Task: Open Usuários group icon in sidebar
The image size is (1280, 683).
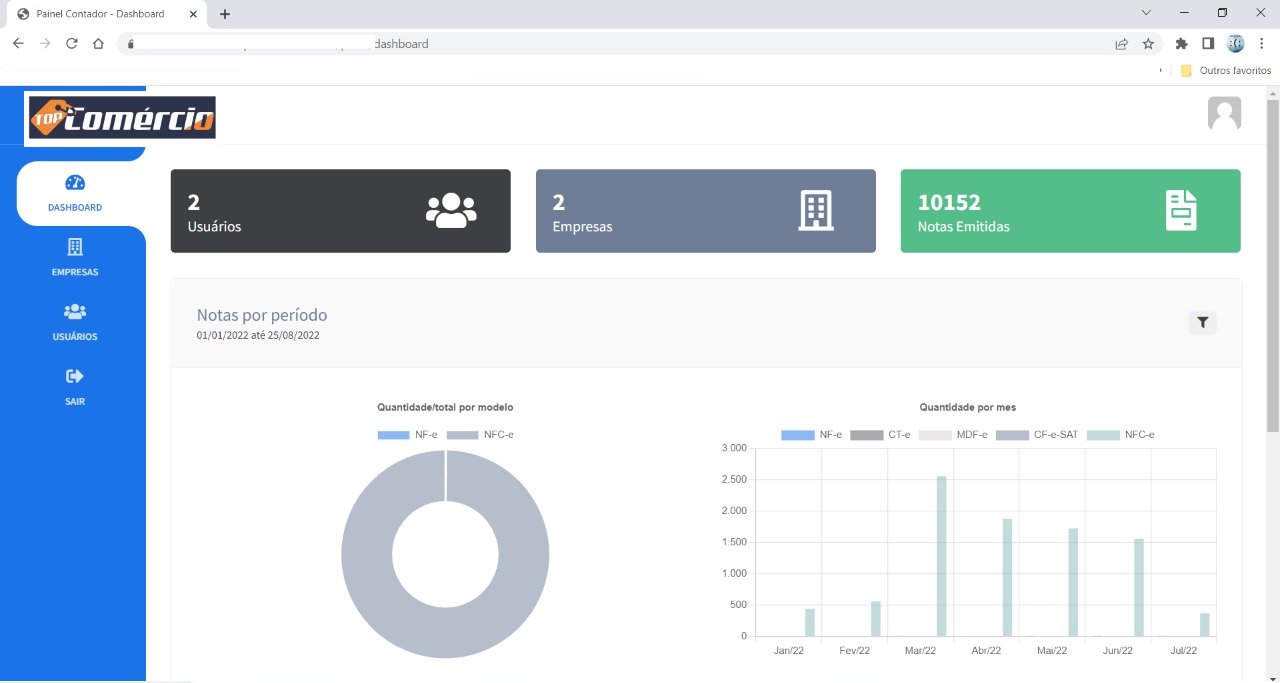Action: [x=75, y=312]
